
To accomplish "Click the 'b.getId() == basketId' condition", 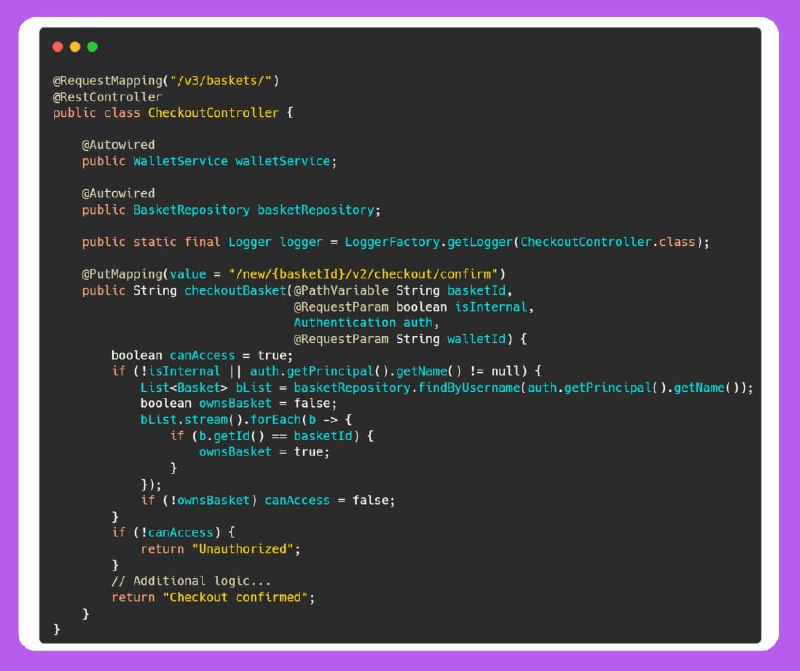I will [276, 436].
